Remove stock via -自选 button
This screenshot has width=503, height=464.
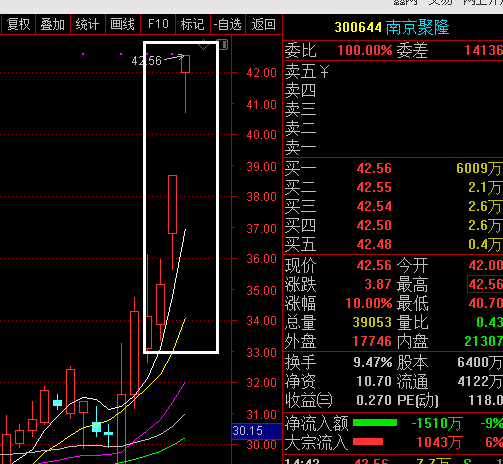tap(227, 24)
